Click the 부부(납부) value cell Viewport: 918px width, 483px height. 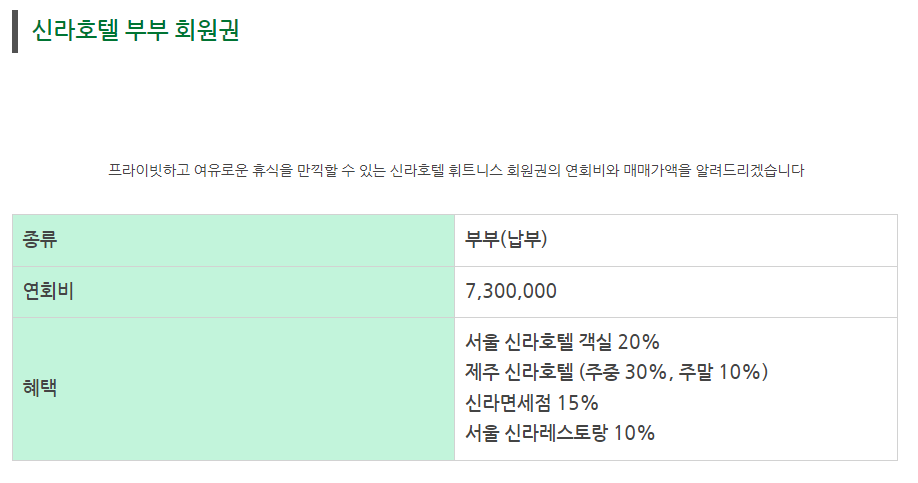(x=676, y=240)
